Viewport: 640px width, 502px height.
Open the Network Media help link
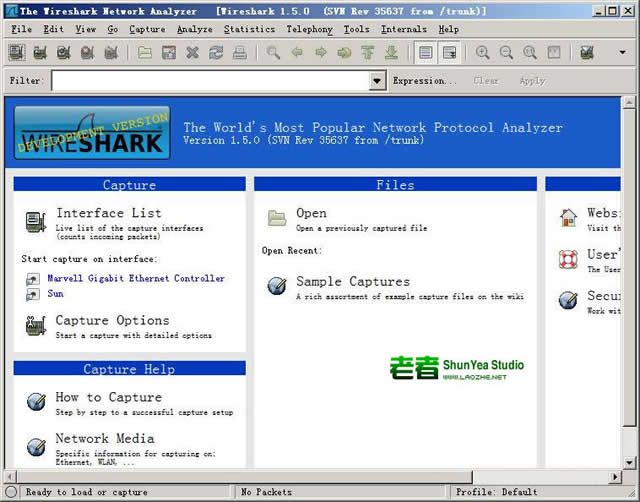(x=105, y=438)
